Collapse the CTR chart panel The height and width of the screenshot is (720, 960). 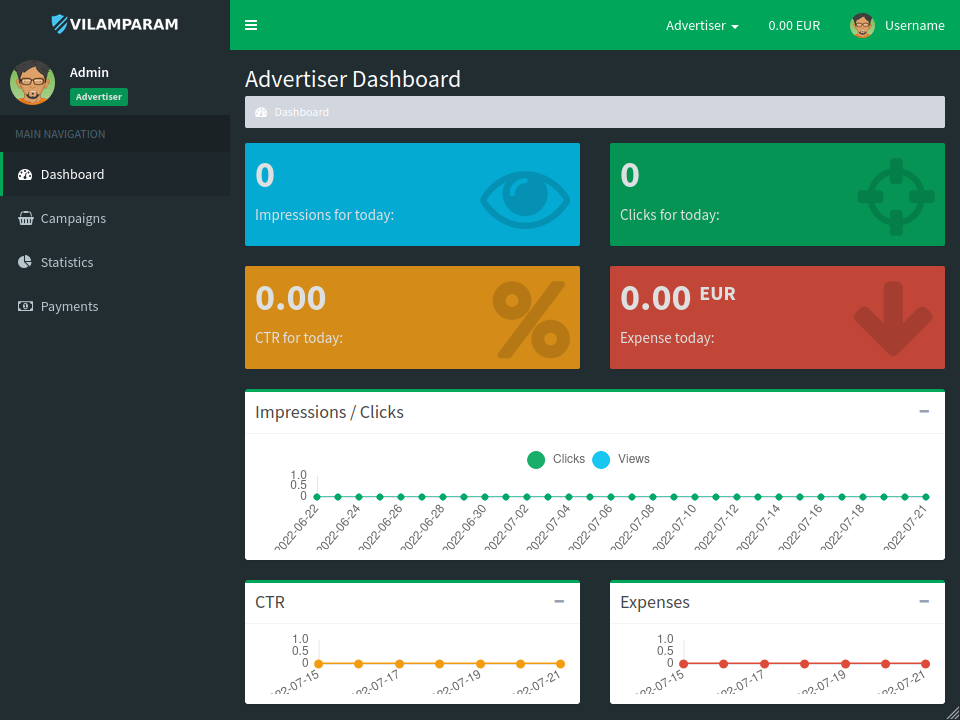(559, 602)
